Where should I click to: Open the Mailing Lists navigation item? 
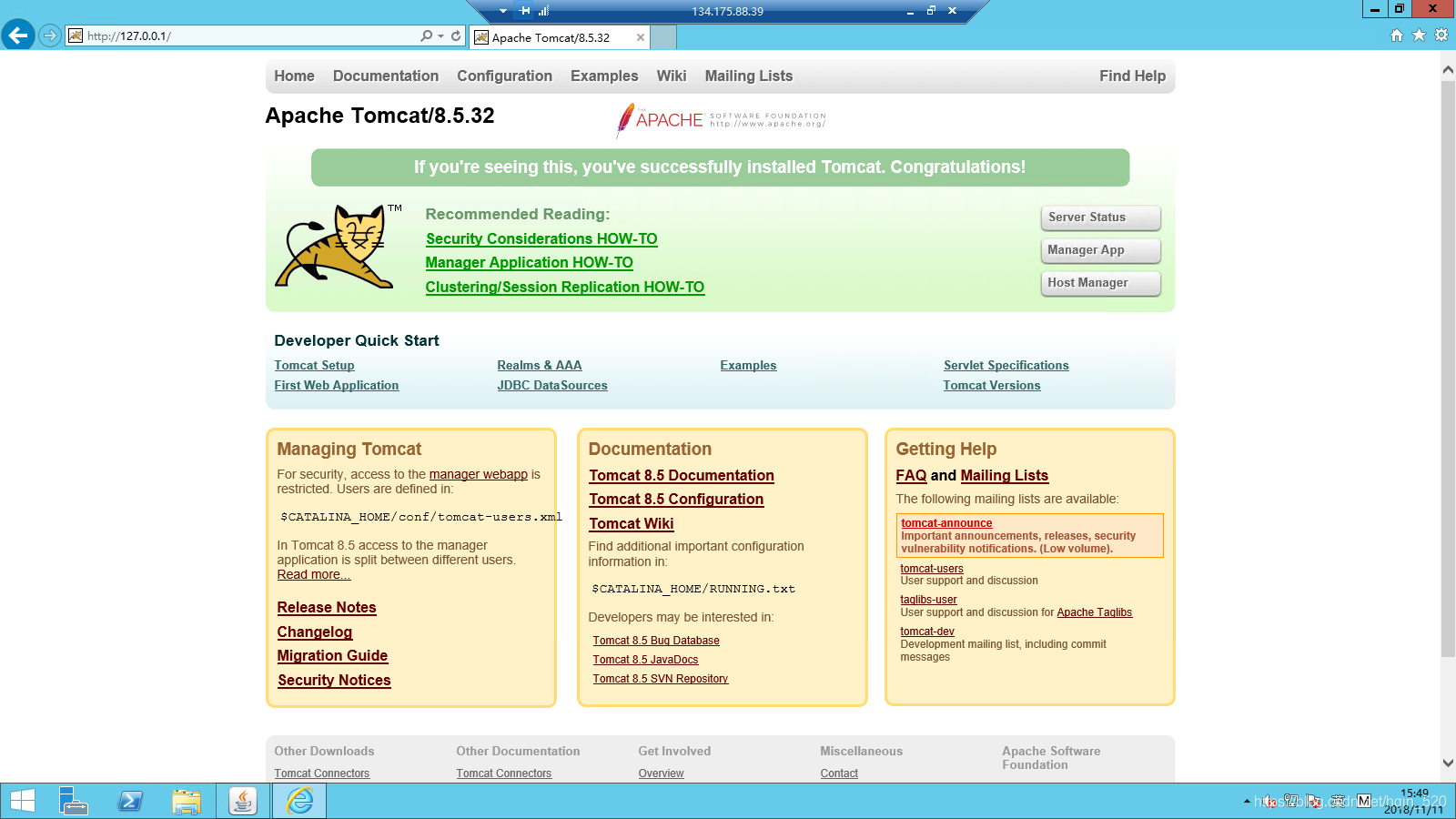[x=749, y=76]
